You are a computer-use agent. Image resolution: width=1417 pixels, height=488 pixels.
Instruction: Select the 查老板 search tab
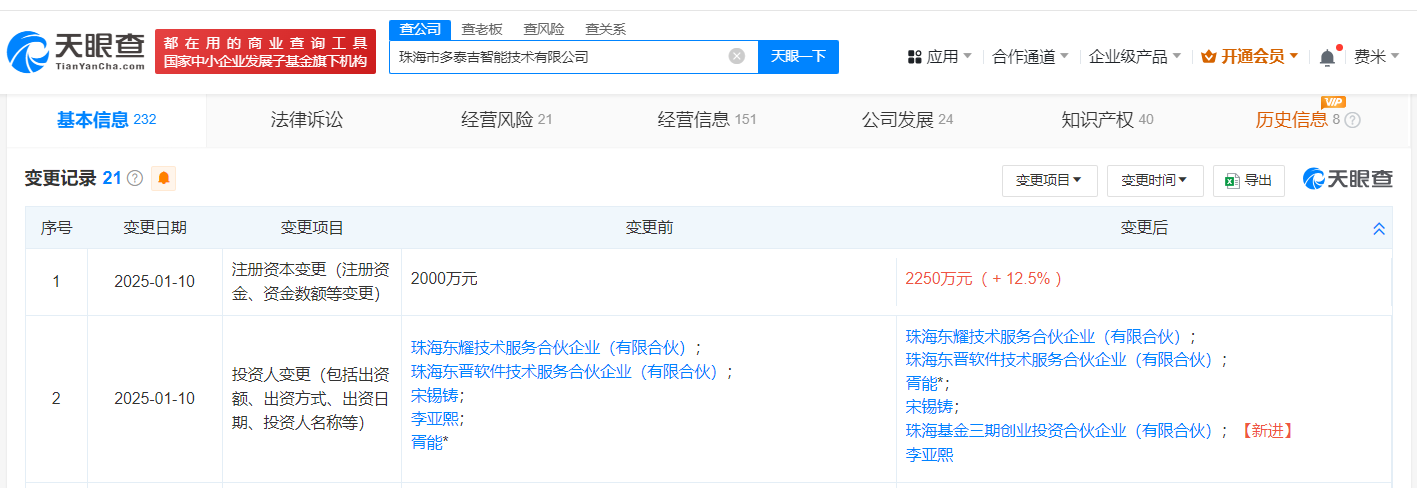pyautogui.click(x=482, y=29)
